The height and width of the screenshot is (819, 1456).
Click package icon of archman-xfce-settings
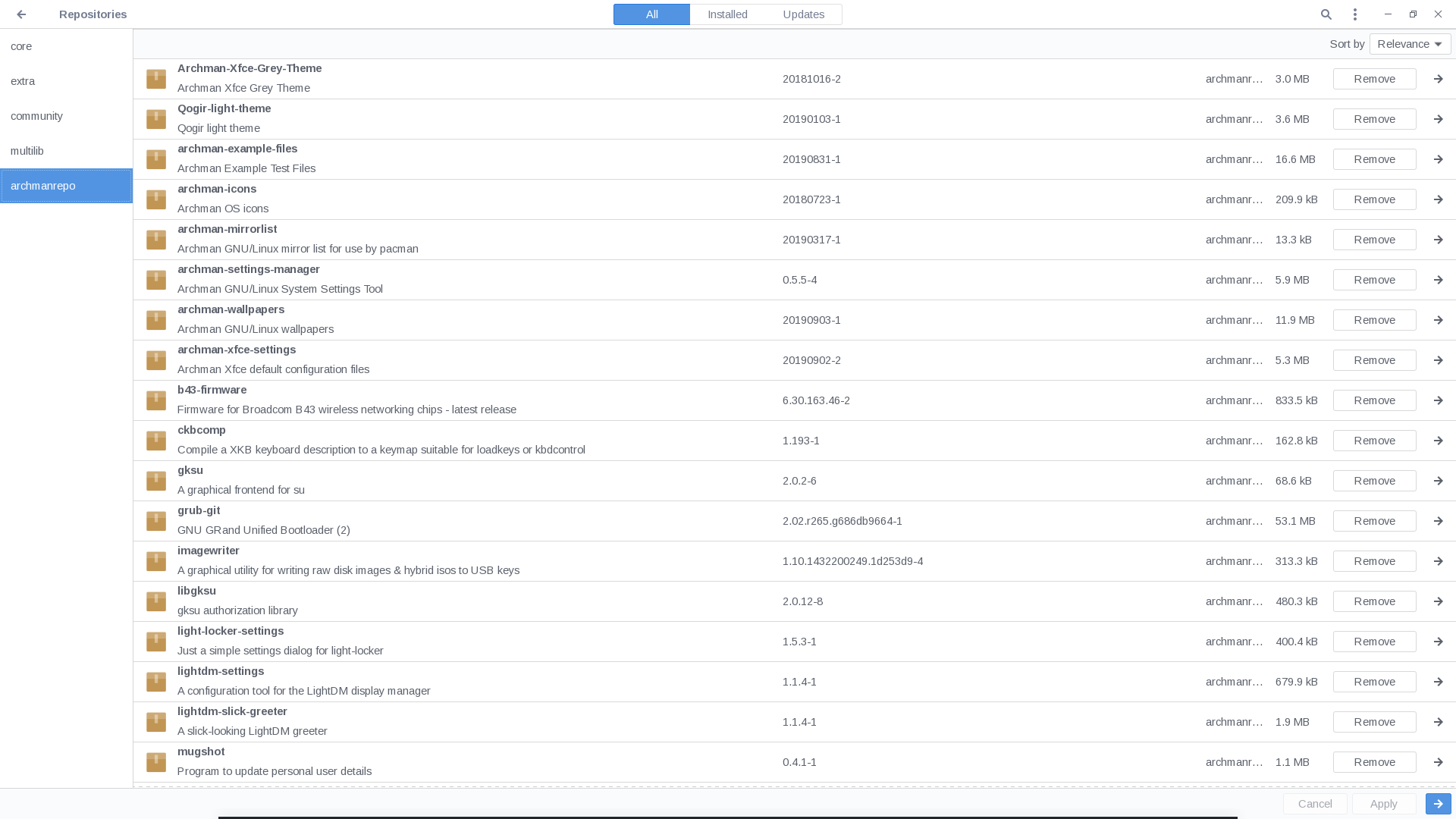[156, 360]
